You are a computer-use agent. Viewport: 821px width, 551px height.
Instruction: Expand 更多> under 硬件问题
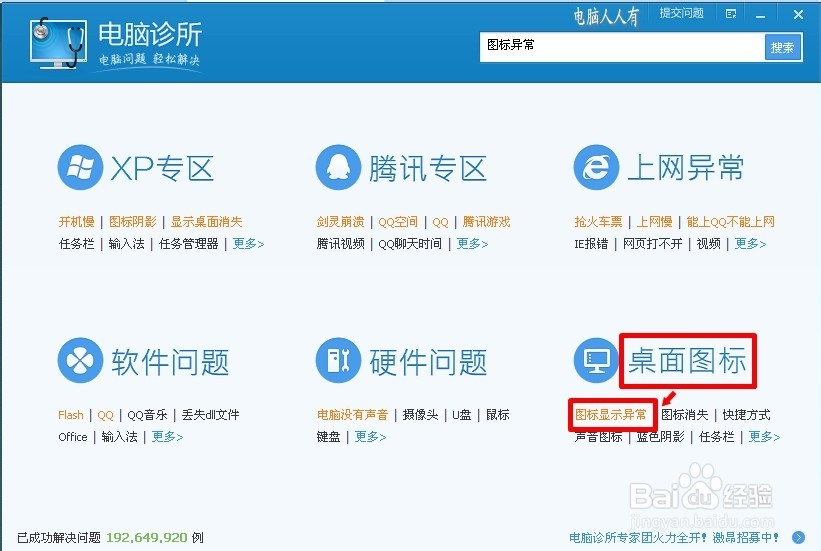[370, 437]
